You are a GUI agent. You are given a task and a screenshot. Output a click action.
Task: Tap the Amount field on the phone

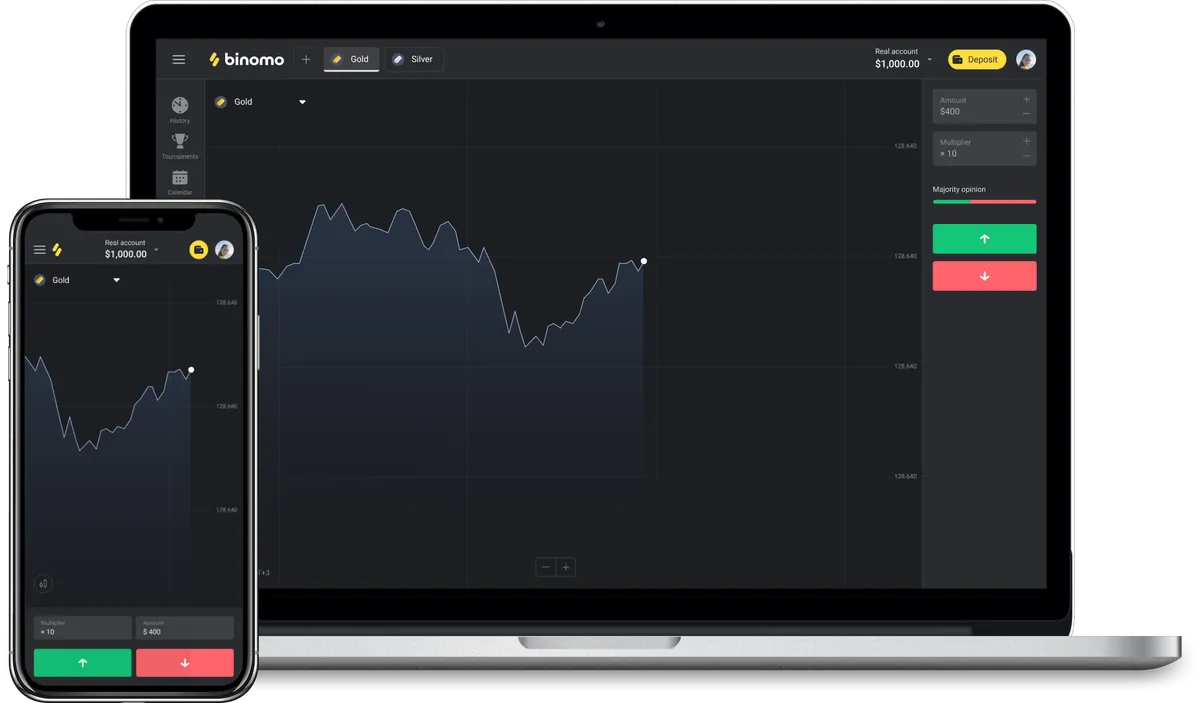tap(185, 628)
